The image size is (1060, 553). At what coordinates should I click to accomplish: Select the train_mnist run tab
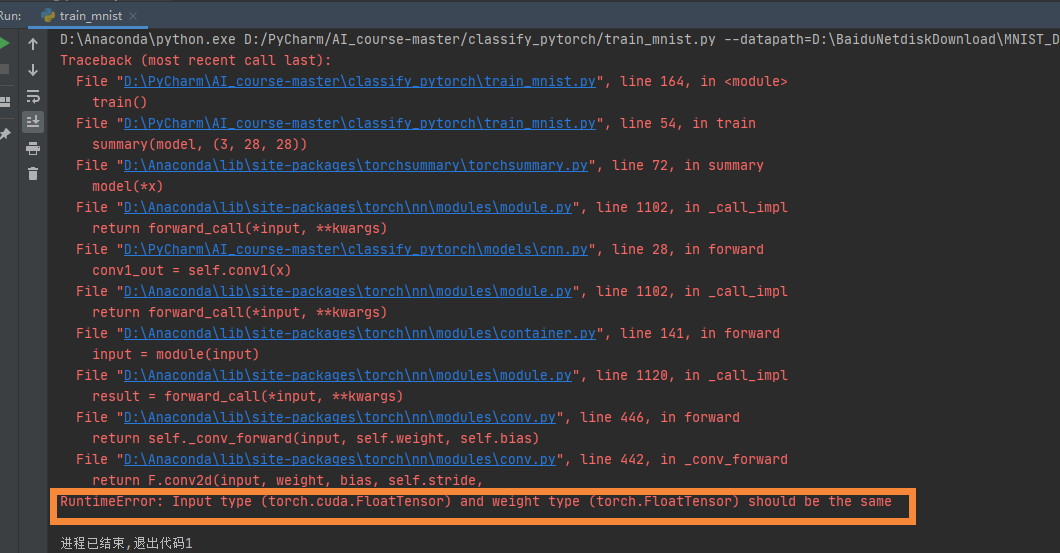(x=88, y=16)
